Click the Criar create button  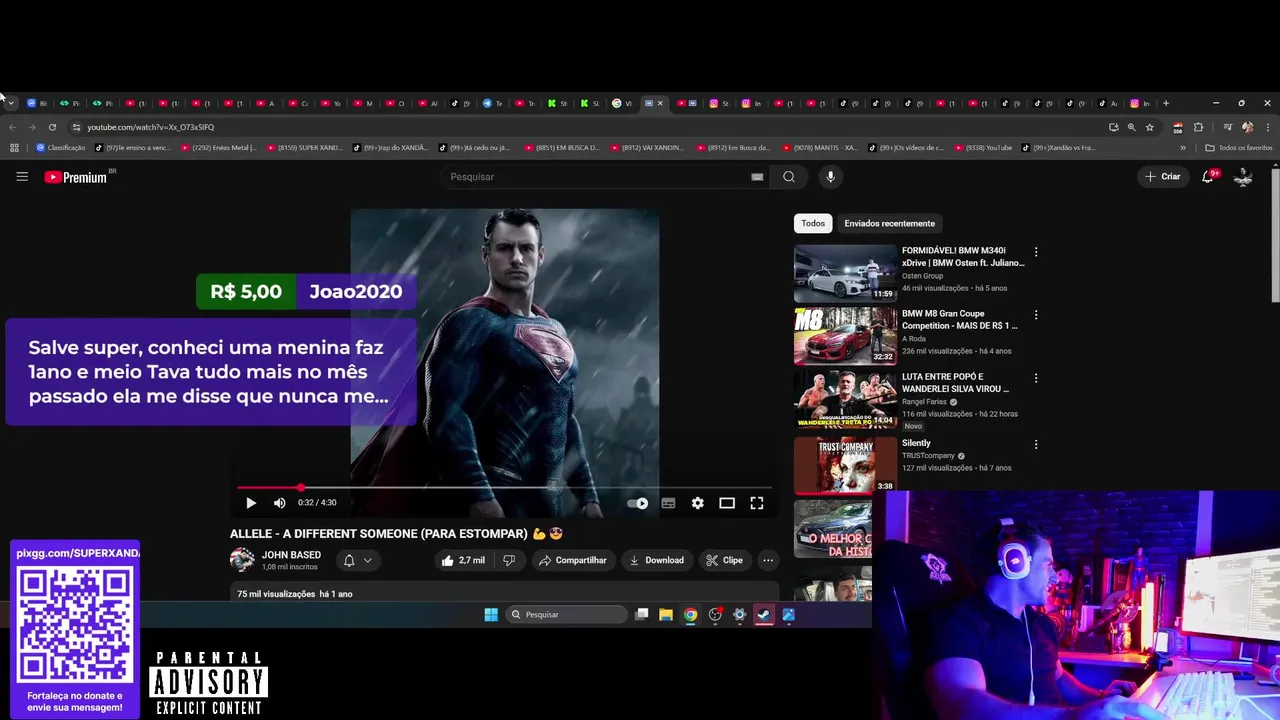pos(1163,177)
